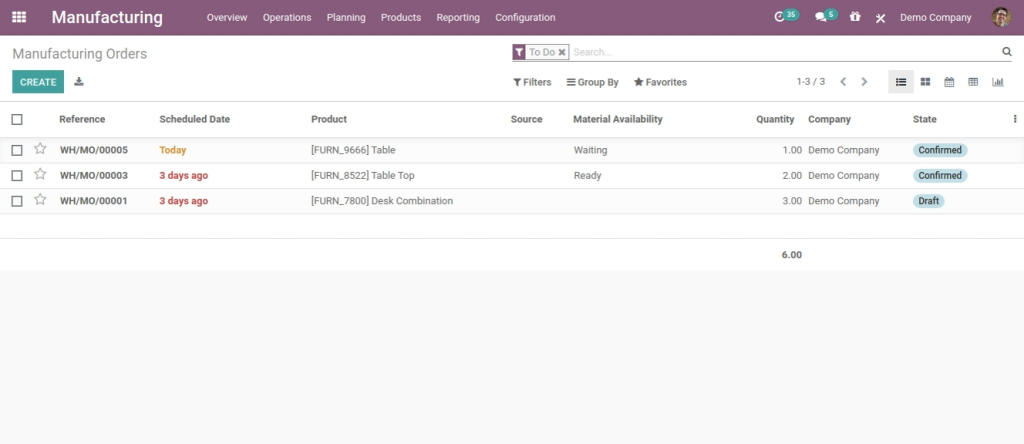Sort by the Reference column header
This screenshot has height=444, width=1024.
point(82,119)
